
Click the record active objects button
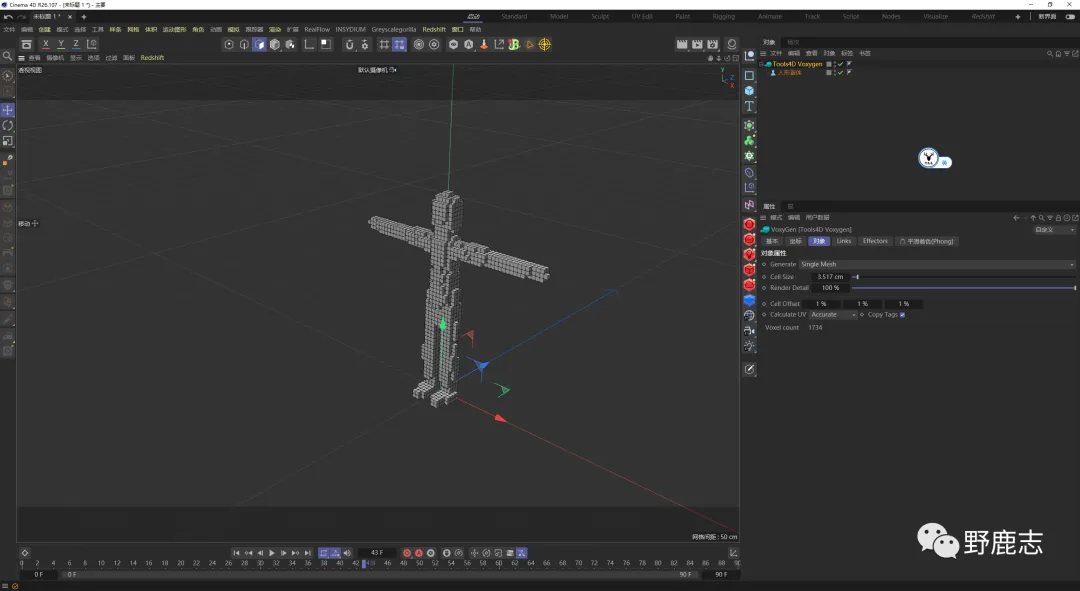pos(407,553)
